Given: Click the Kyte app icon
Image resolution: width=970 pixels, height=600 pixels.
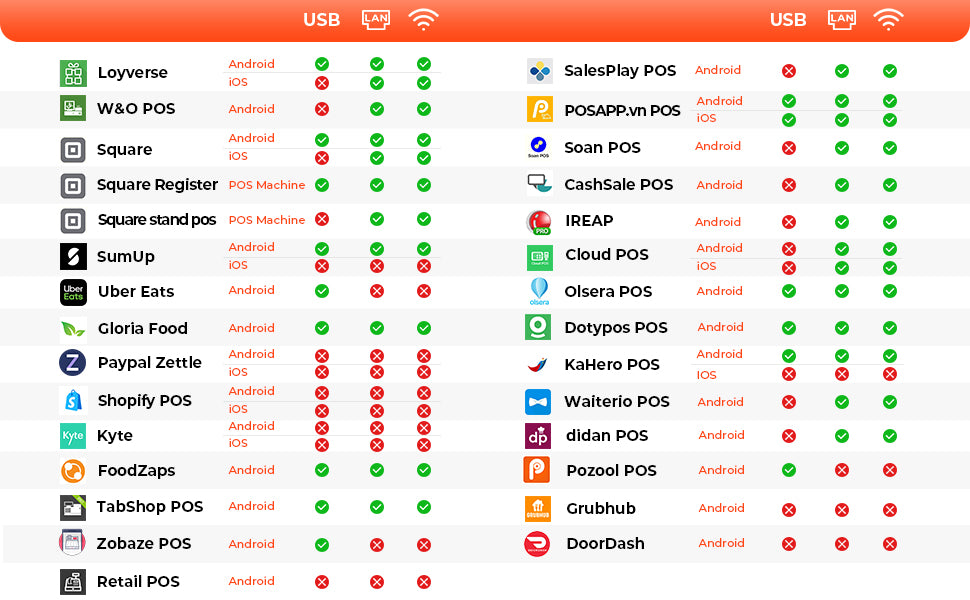Looking at the screenshot, I should 73,436.
